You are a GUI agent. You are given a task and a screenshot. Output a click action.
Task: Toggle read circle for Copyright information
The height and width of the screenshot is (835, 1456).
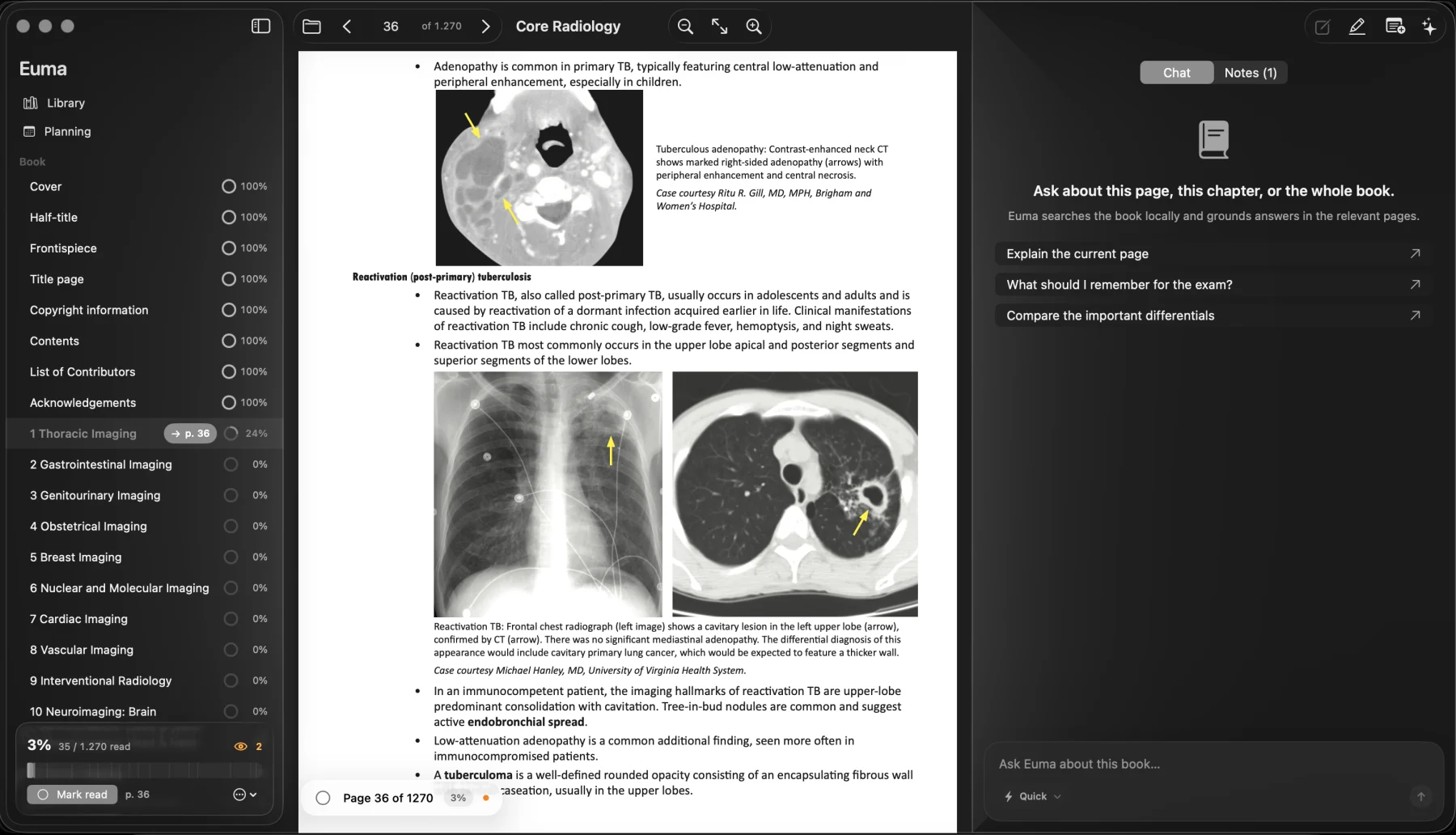point(229,310)
